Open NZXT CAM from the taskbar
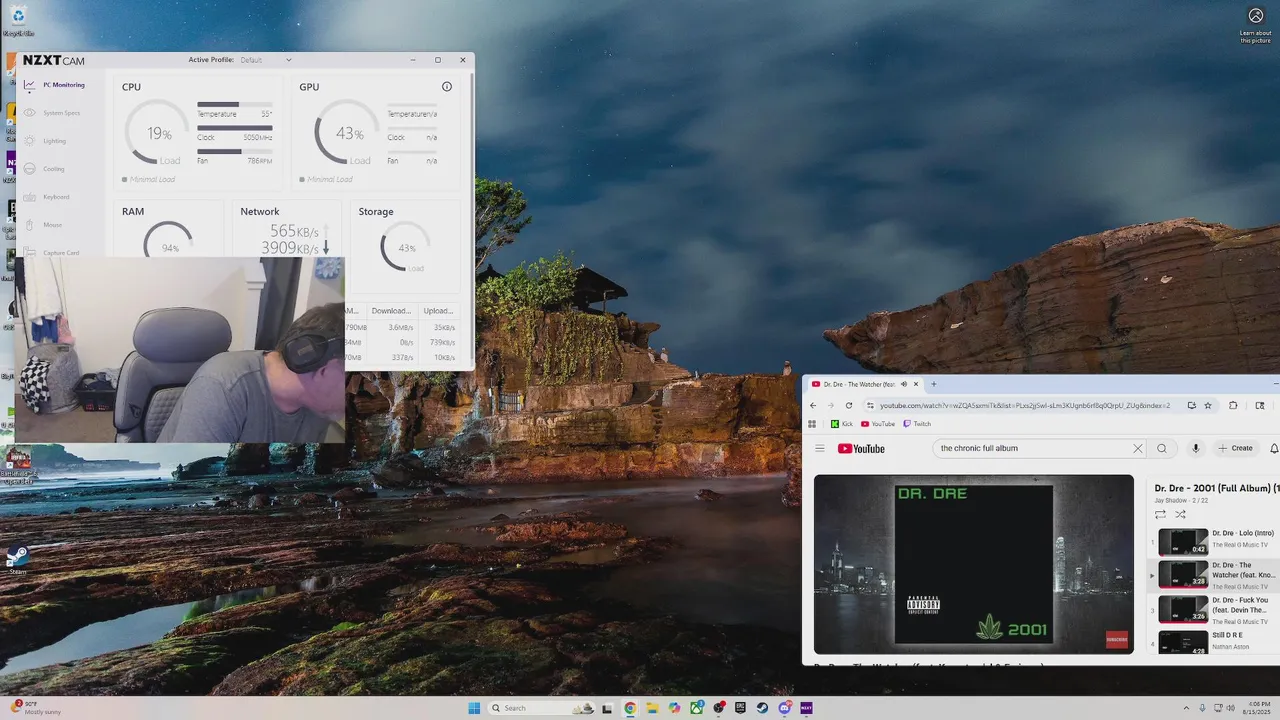This screenshot has height=720, width=1280. point(806,708)
